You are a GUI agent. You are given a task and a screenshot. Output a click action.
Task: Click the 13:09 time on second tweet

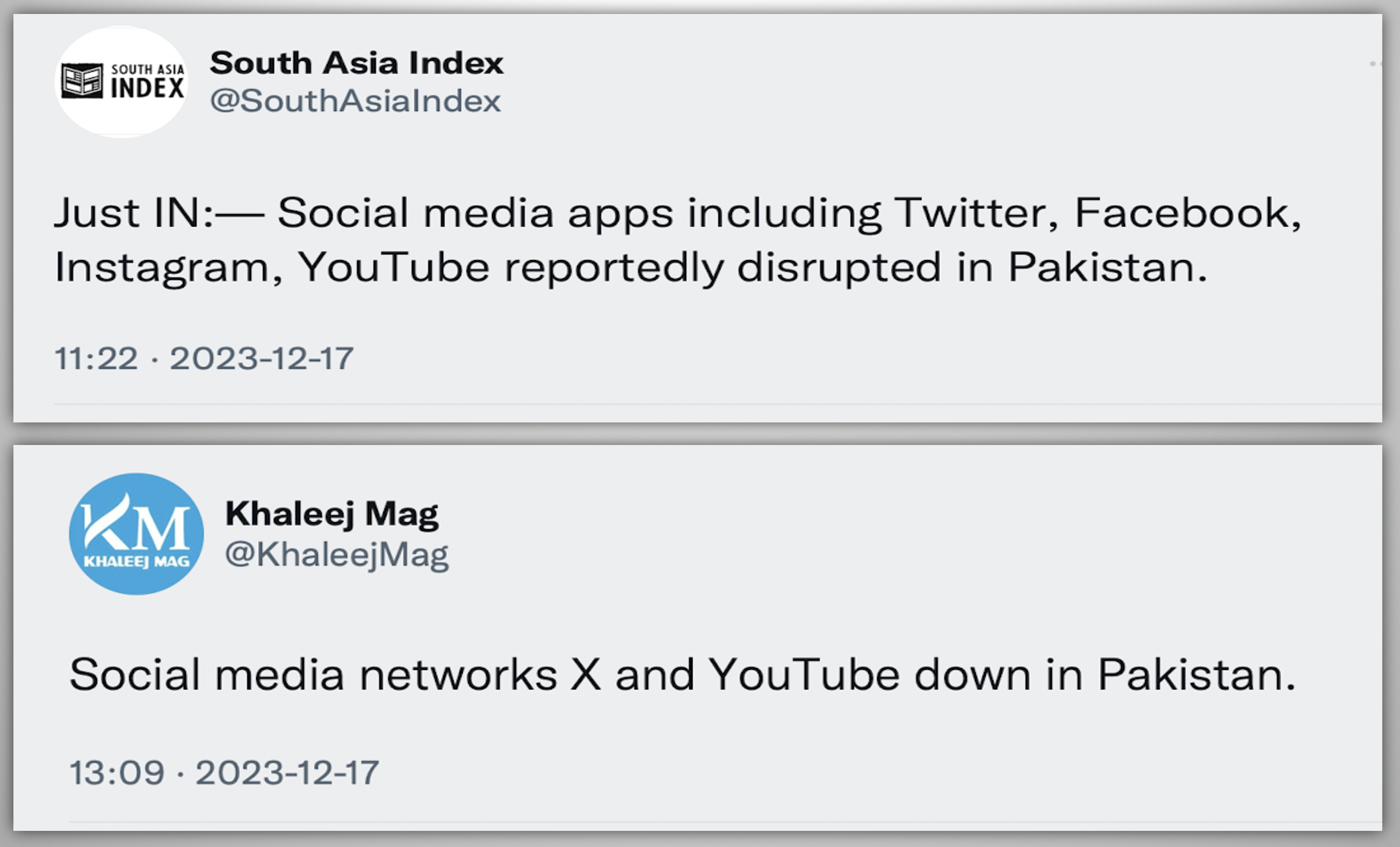click(117, 773)
